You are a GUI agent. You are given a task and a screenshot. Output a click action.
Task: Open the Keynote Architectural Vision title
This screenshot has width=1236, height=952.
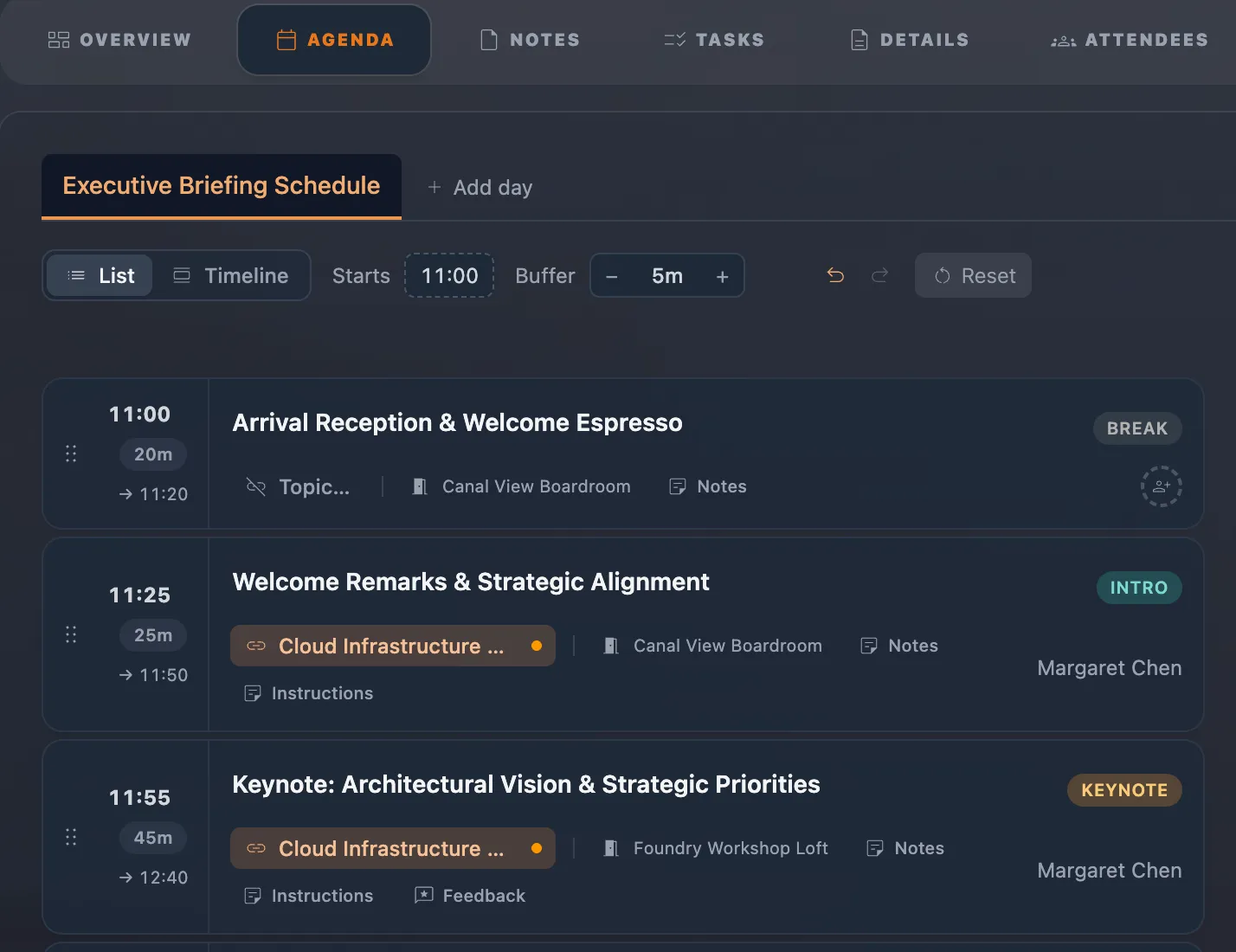click(526, 784)
